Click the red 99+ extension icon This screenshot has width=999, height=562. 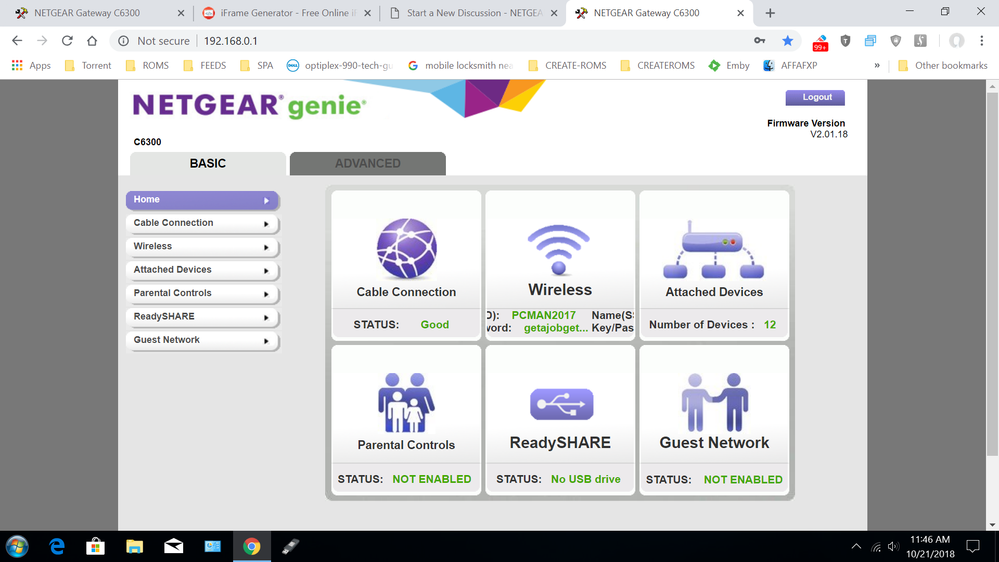pos(820,43)
